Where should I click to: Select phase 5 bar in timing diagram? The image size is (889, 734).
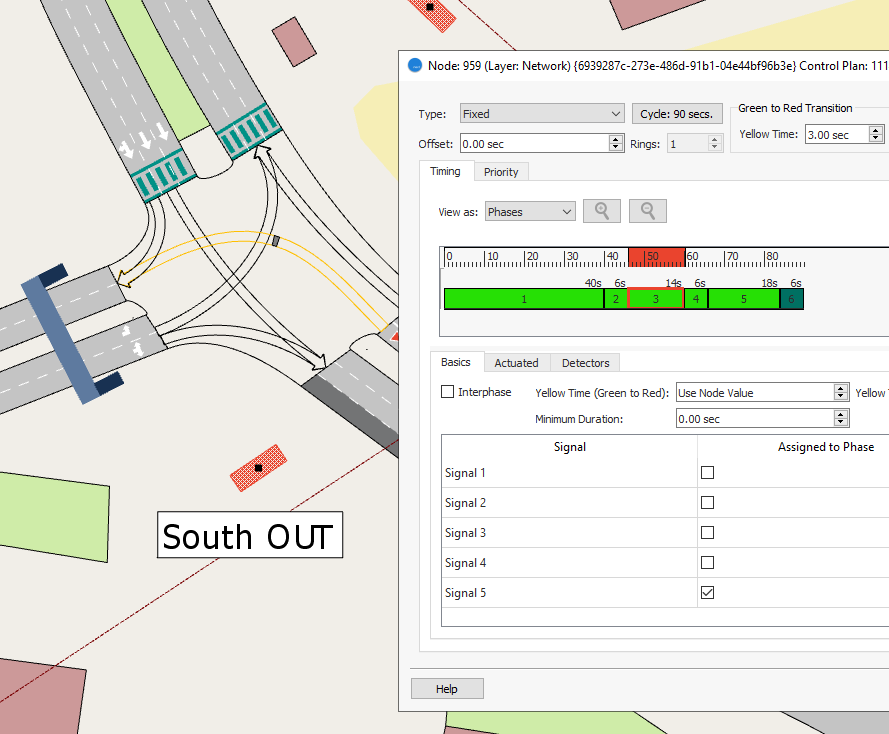tap(744, 298)
